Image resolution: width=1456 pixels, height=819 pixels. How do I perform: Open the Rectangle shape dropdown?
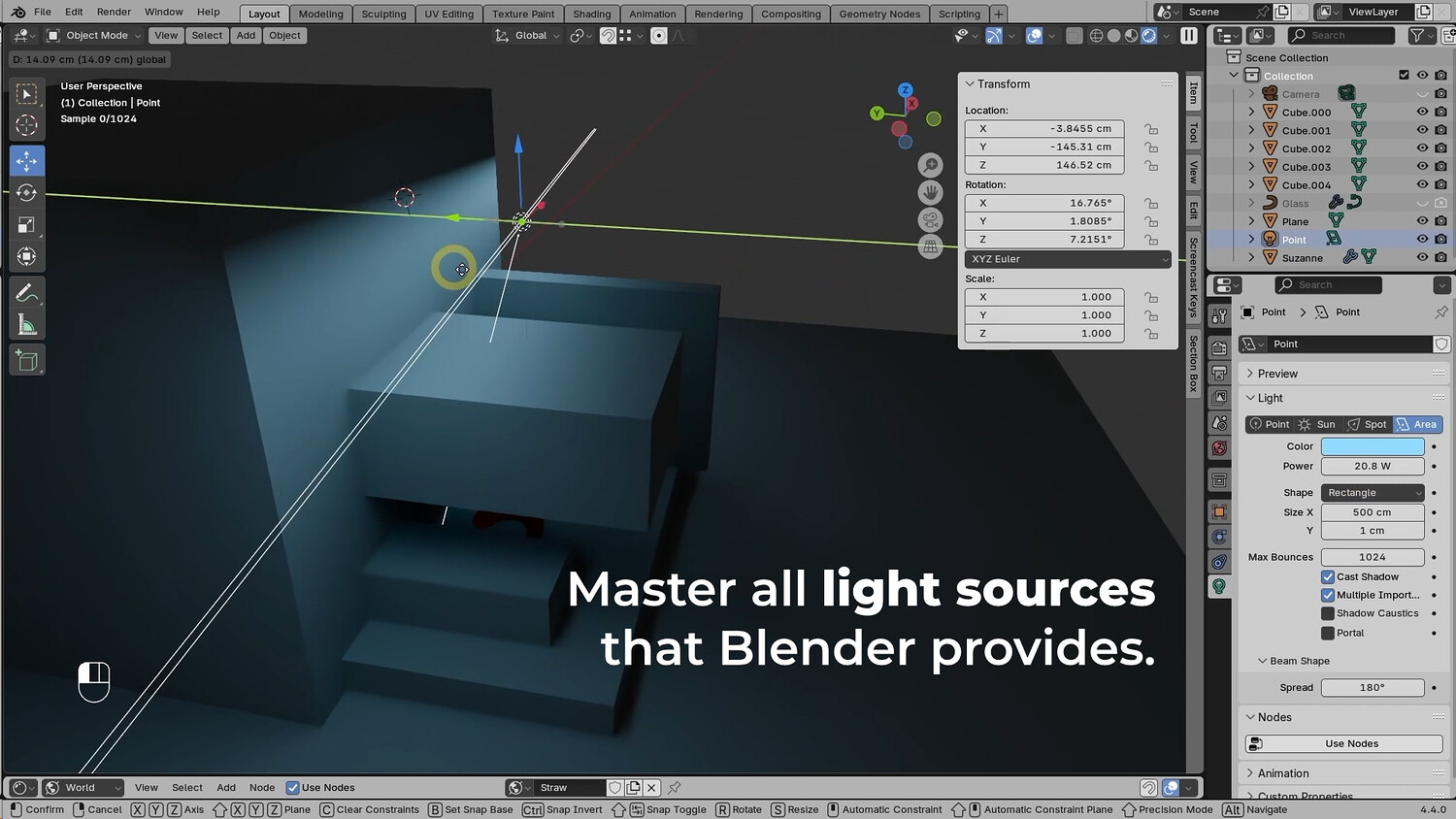pos(1373,493)
